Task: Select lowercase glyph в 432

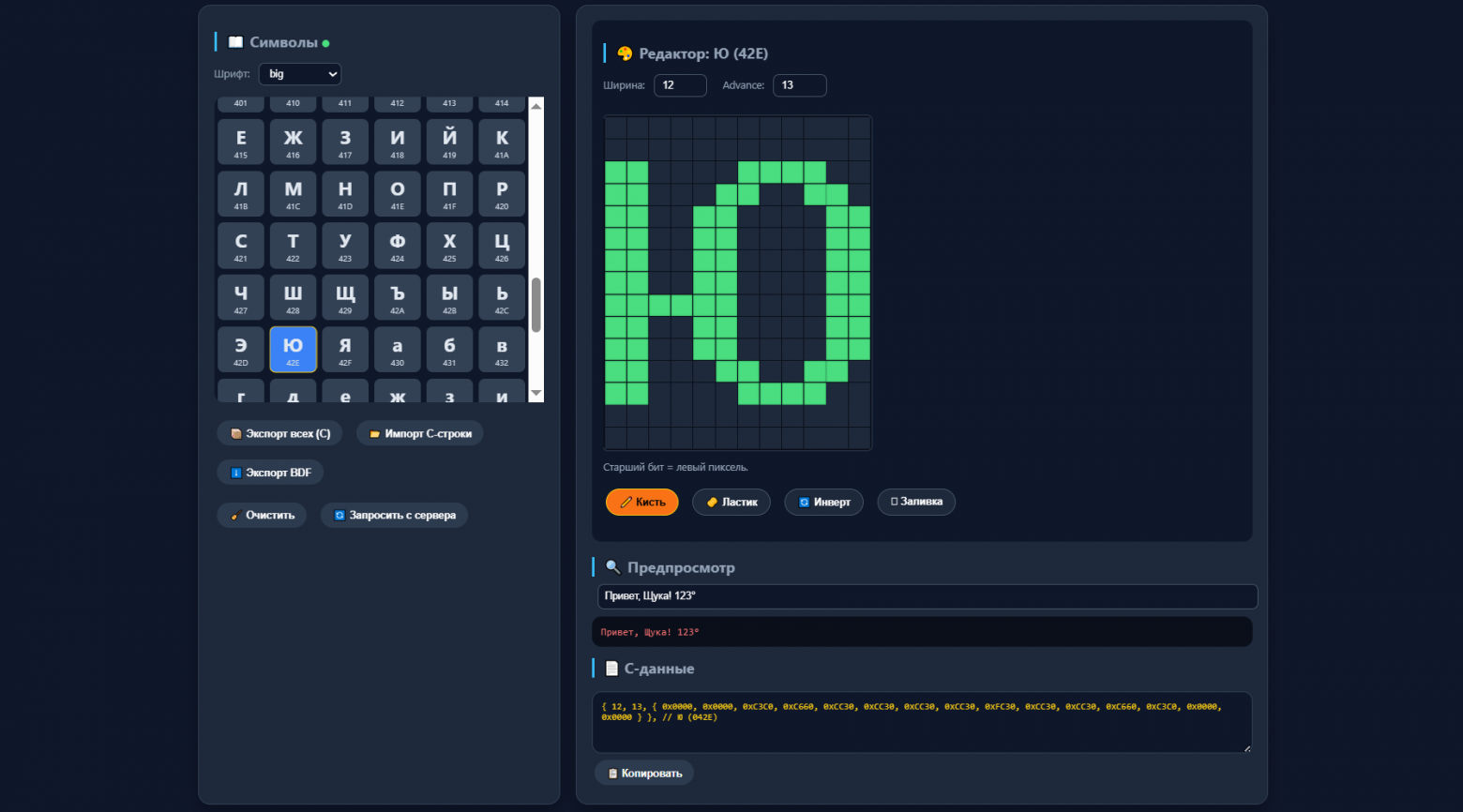Action: (502, 350)
